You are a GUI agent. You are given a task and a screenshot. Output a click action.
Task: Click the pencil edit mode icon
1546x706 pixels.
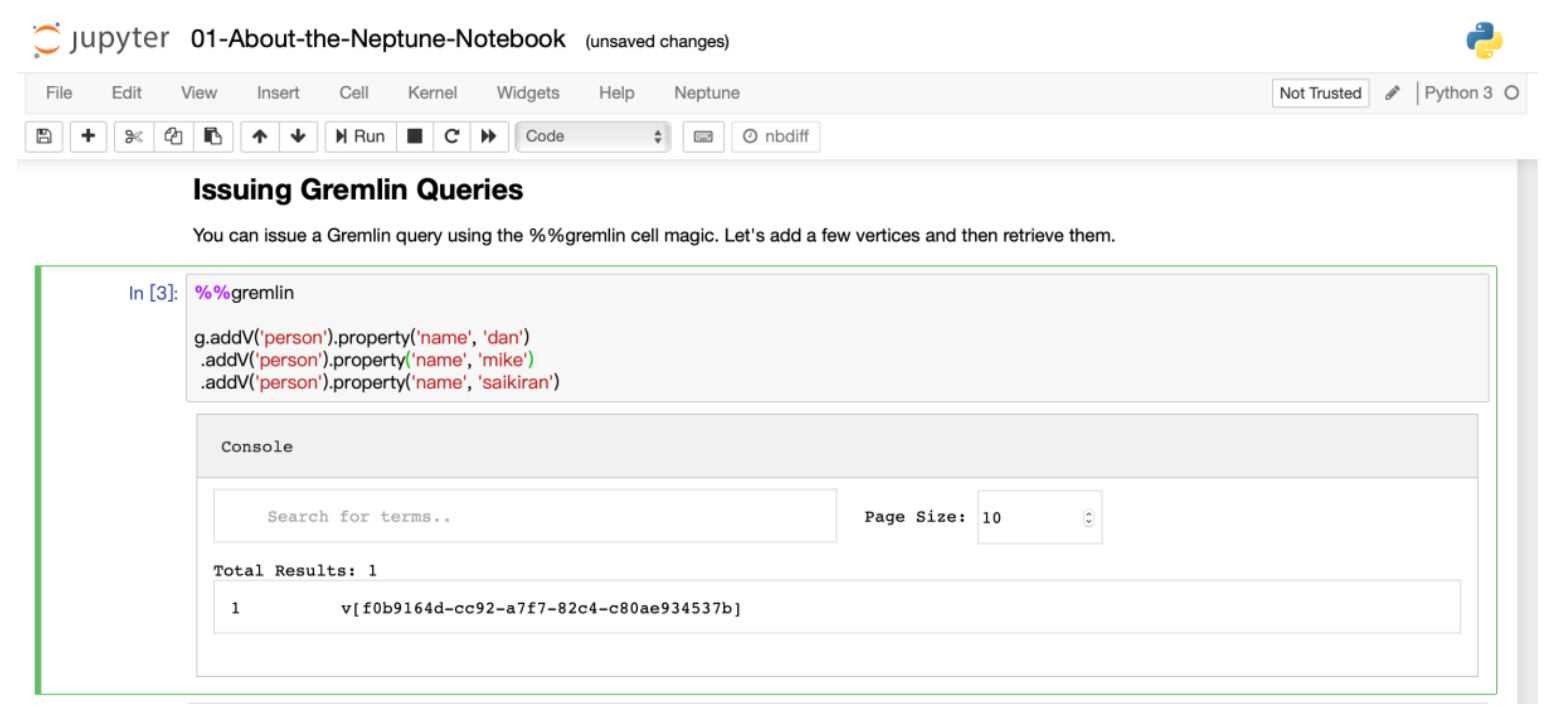point(1392,93)
